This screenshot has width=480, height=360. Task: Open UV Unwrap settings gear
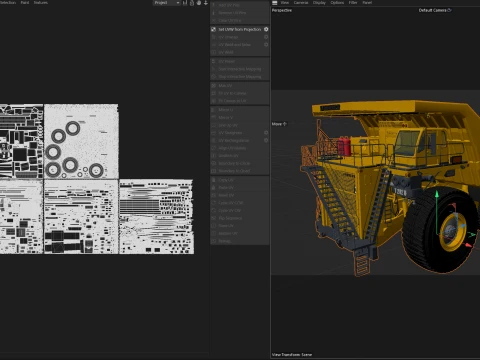click(x=266, y=37)
